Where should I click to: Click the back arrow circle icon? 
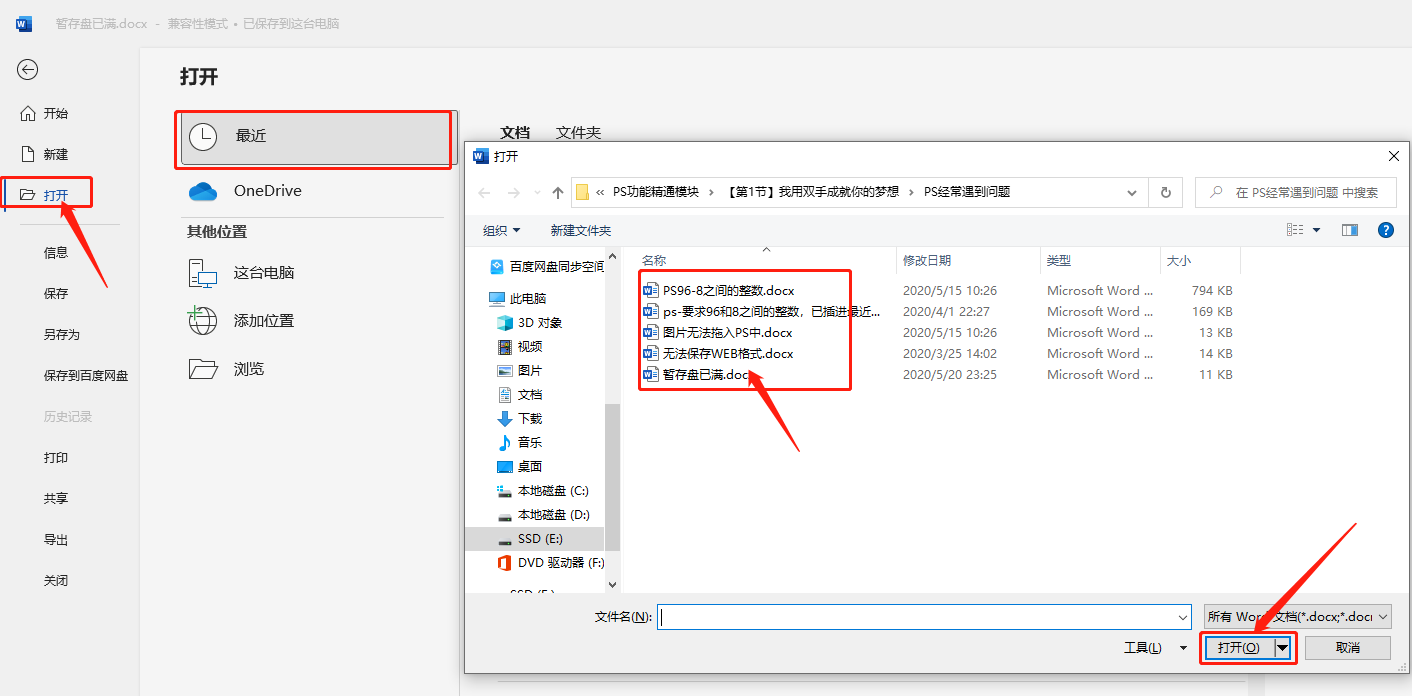(28, 69)
